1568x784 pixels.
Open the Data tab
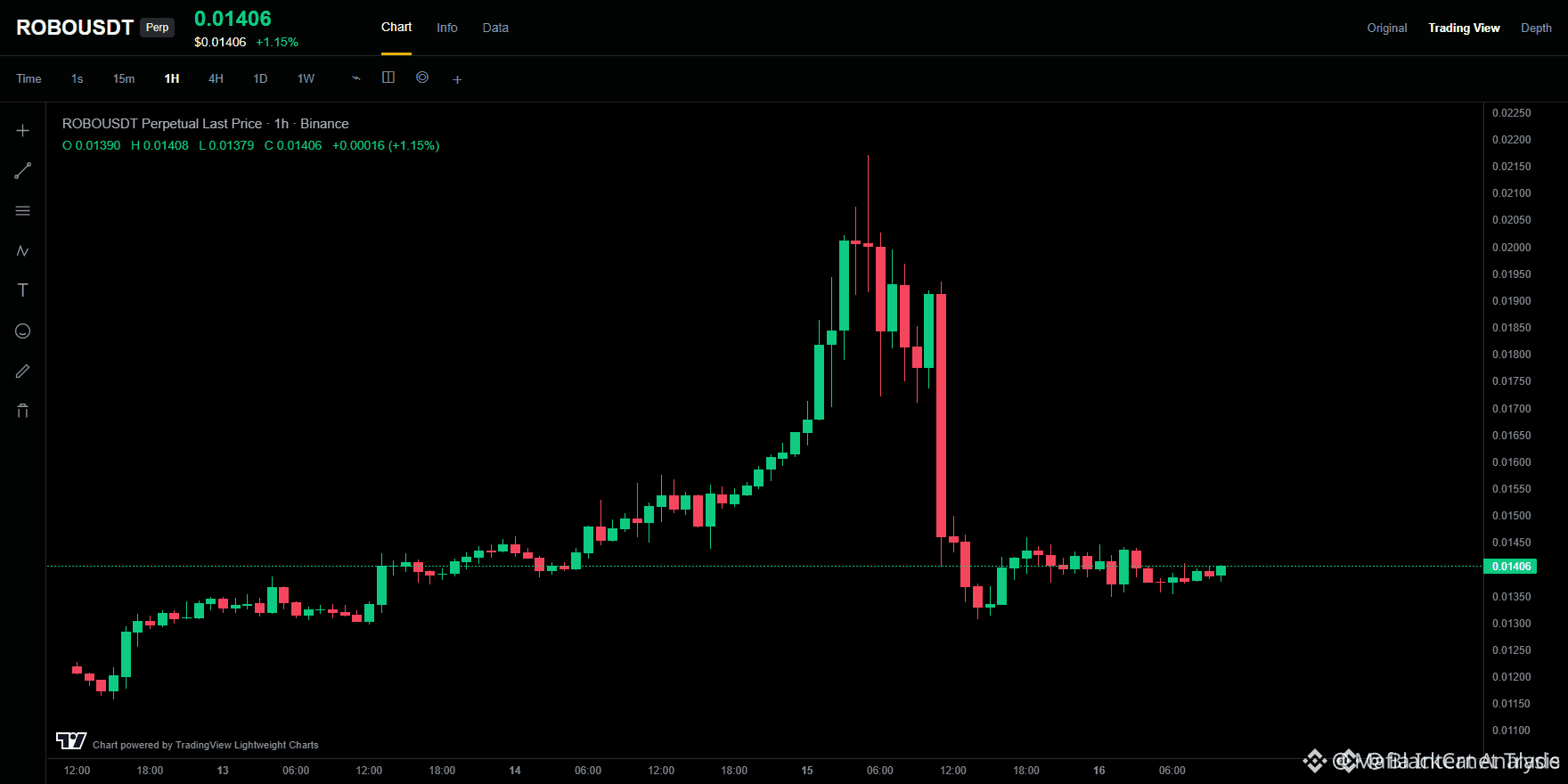(x=495, y=28)
